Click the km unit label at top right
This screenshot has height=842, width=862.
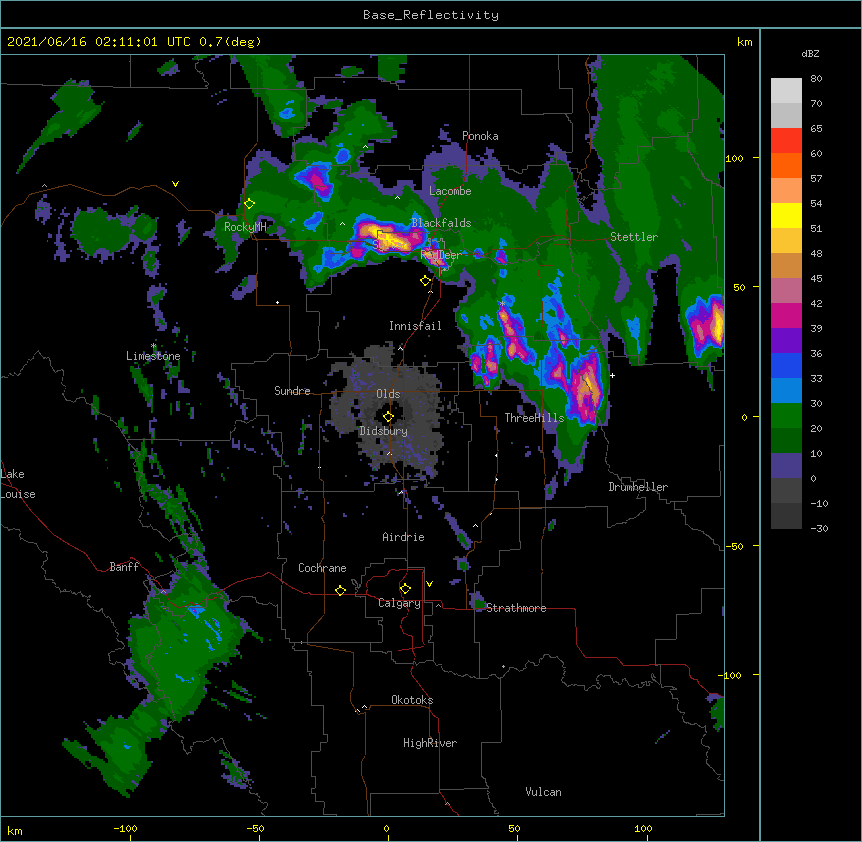[744, 42]
